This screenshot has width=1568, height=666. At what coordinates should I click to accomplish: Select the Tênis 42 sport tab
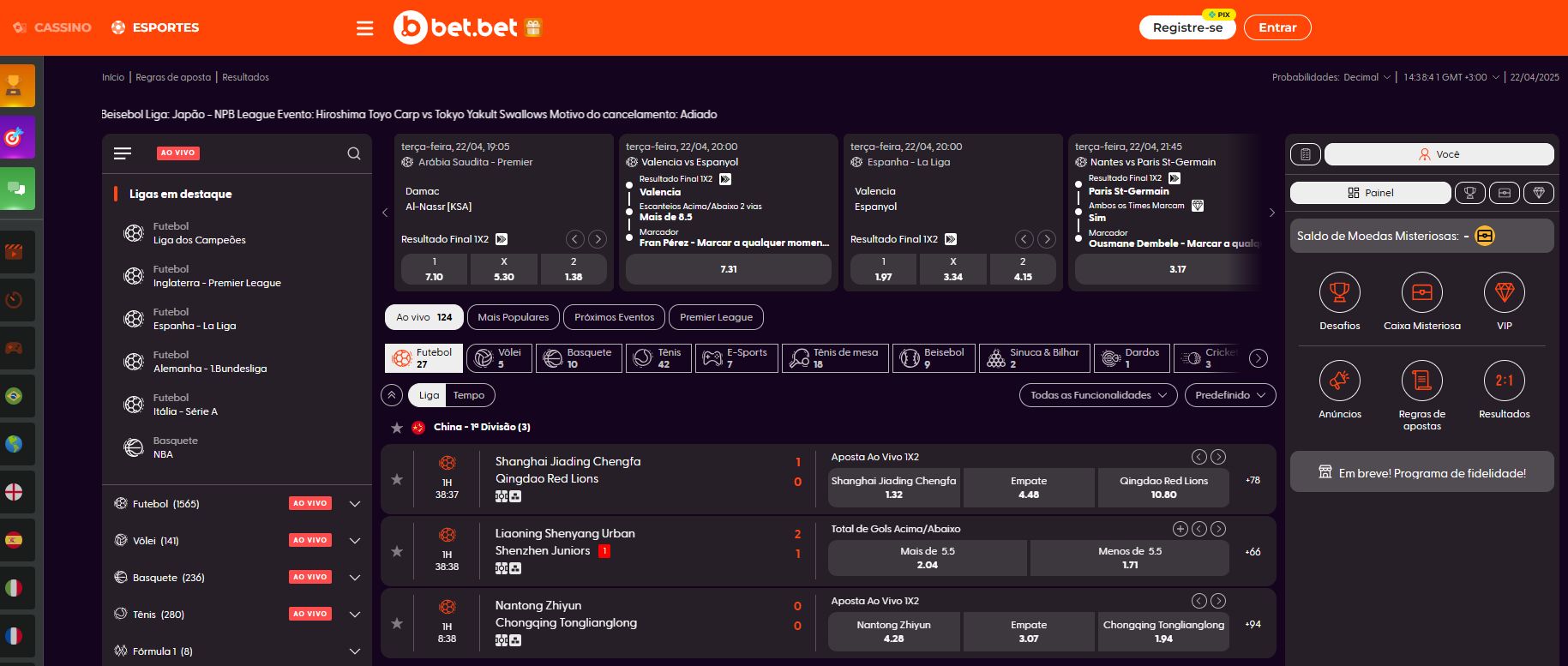click(x=658, y=358)
